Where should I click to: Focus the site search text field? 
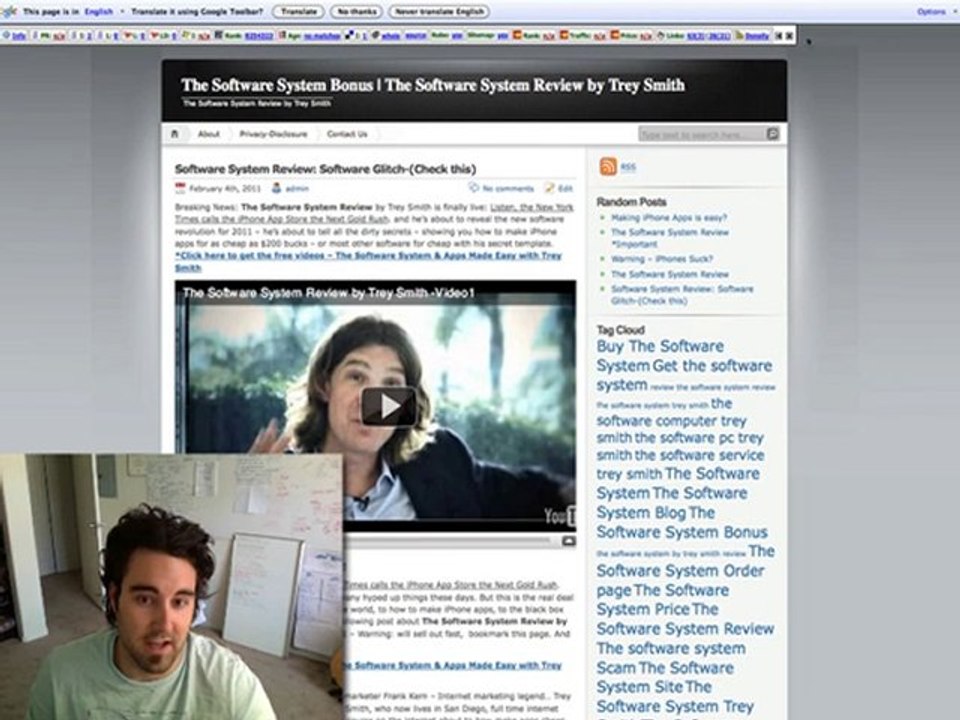tap(702, 134)
